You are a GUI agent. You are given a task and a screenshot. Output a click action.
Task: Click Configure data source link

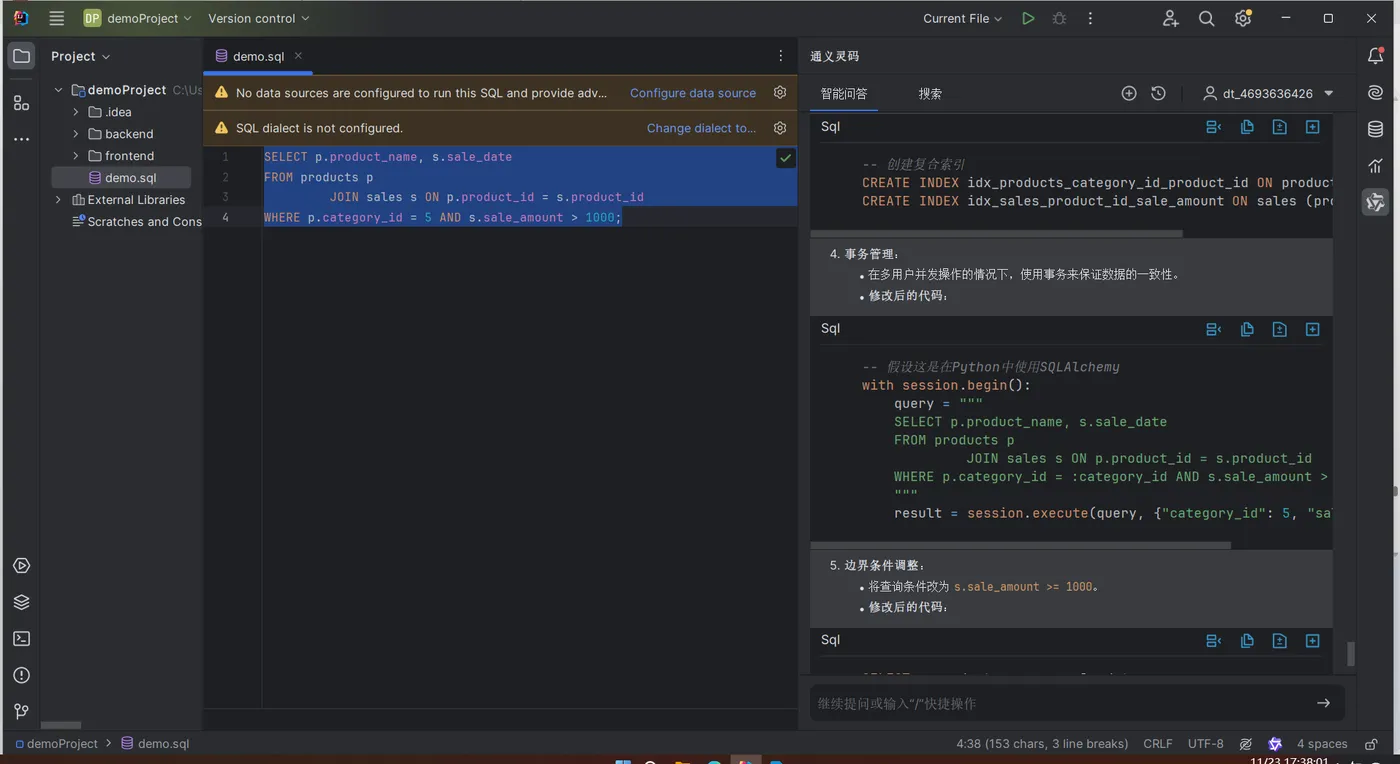693,92
